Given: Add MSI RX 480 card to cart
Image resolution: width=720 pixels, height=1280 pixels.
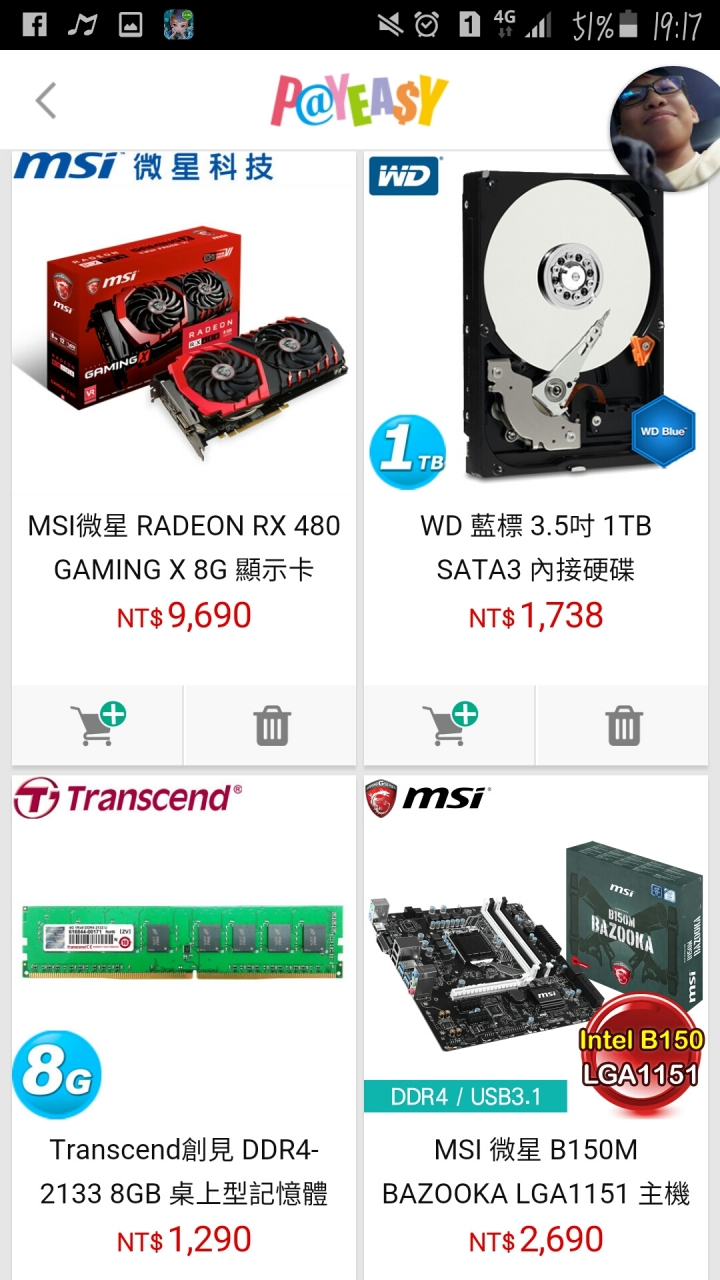Looking at the screenshot, I should 98,725.
